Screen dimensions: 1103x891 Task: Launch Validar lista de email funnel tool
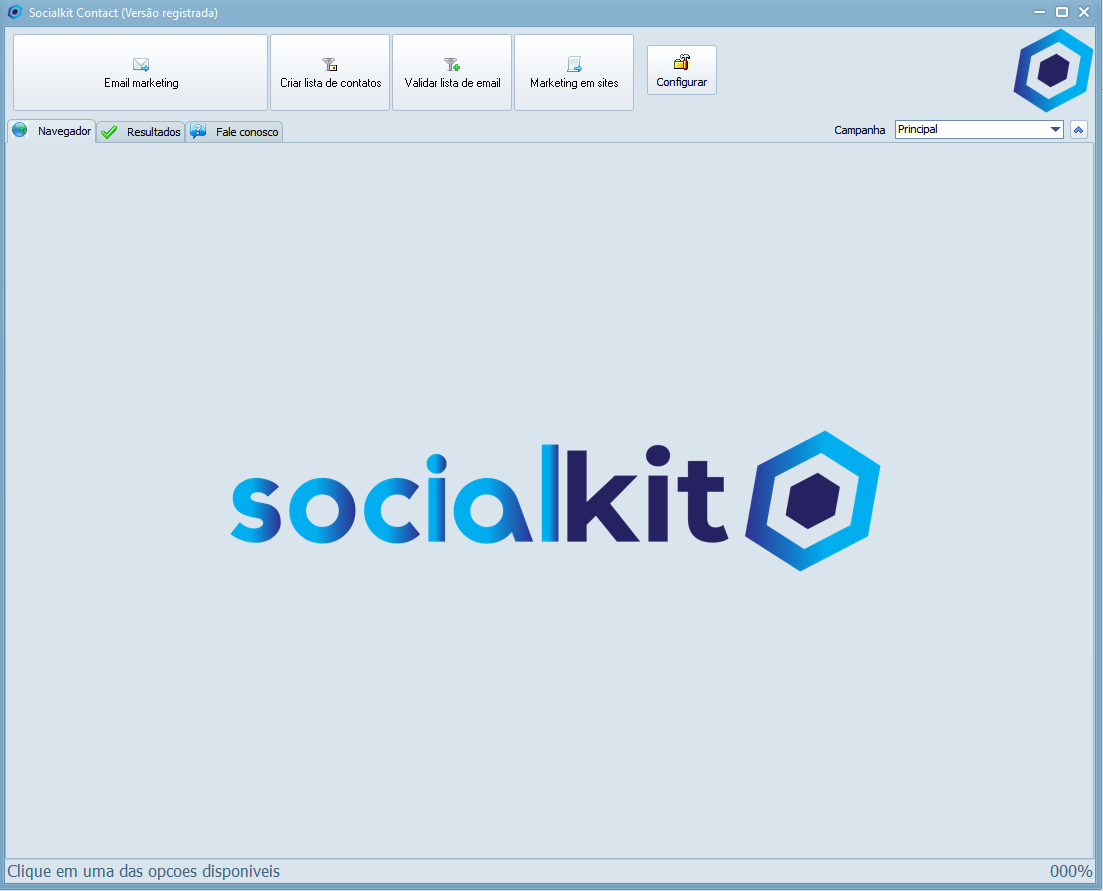pyautogui.click(x=452, y=73)
